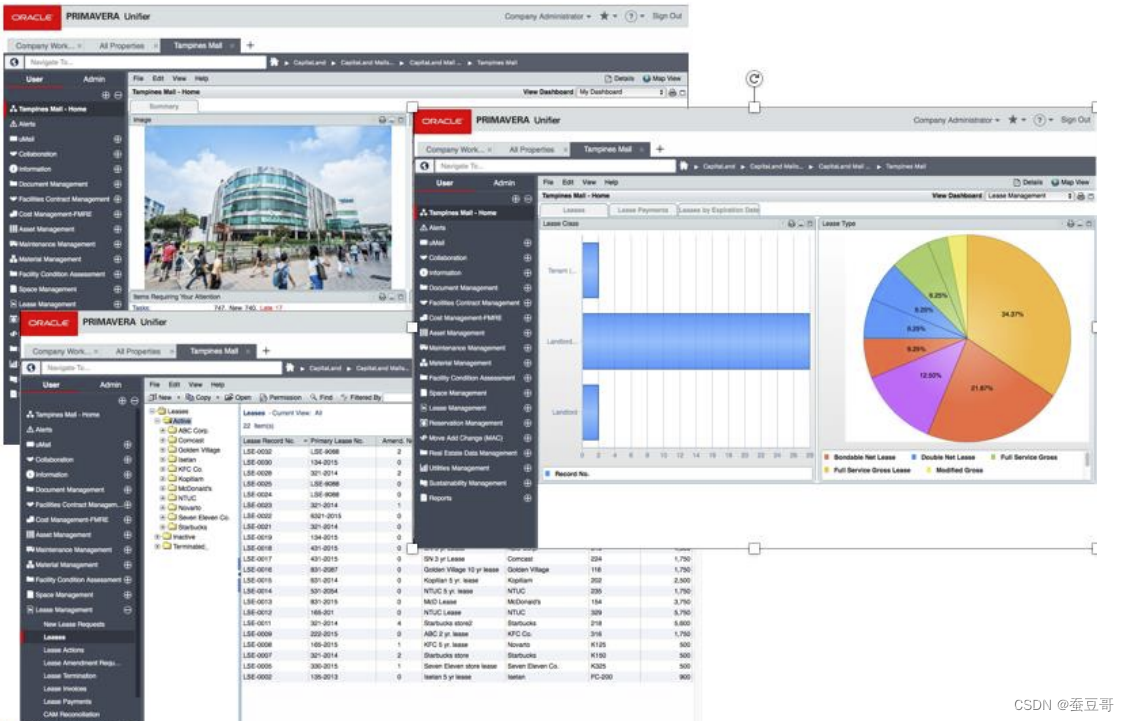Open View Dashboard dropdown showing Lease Management
This screenshot has height=721, width=1129.
point(1030,196)
